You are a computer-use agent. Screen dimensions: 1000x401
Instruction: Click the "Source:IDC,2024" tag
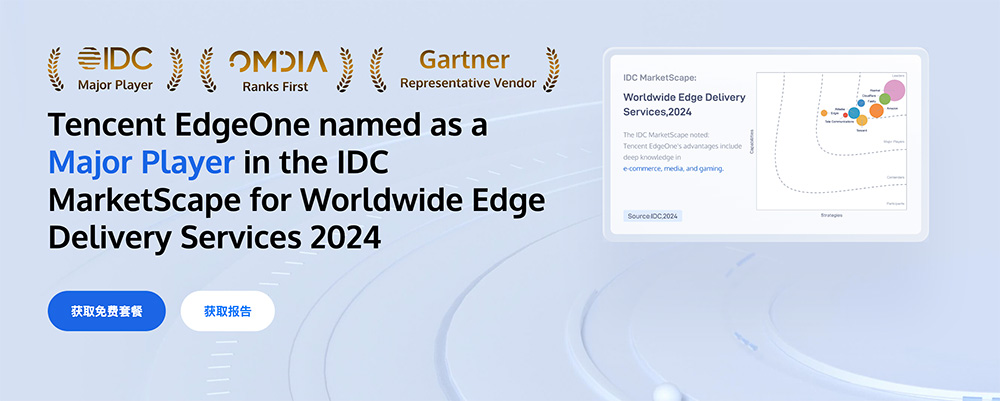tap(652, 216)
